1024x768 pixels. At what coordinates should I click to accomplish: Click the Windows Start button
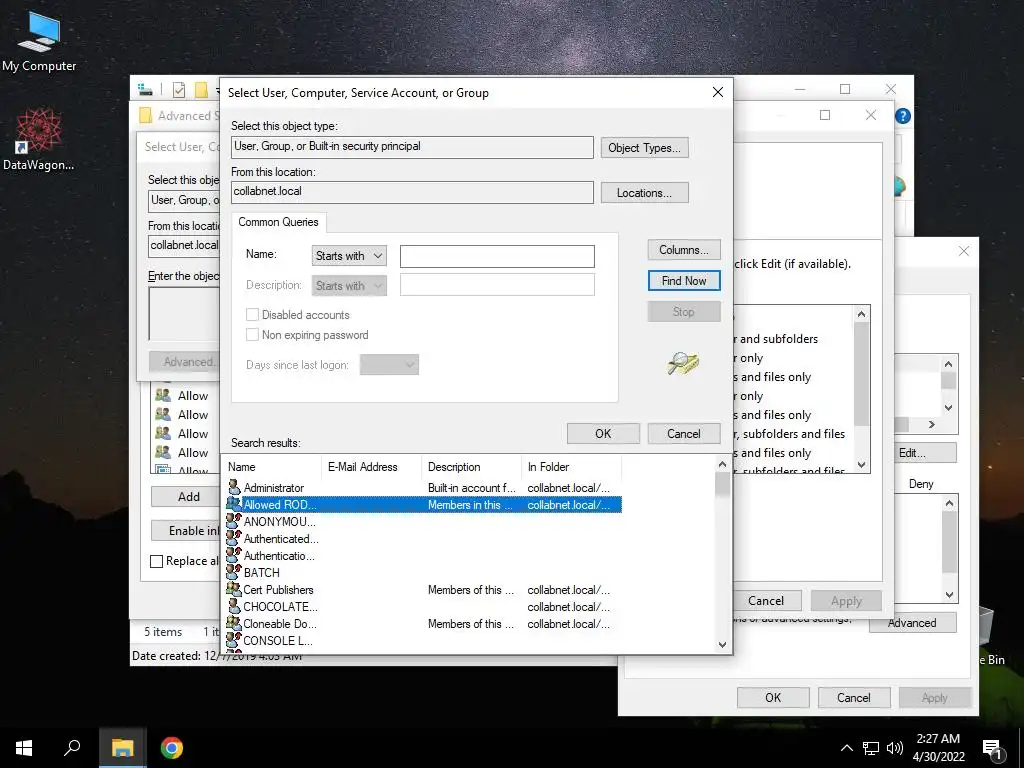pyautogui.click(x=24, y=748)
